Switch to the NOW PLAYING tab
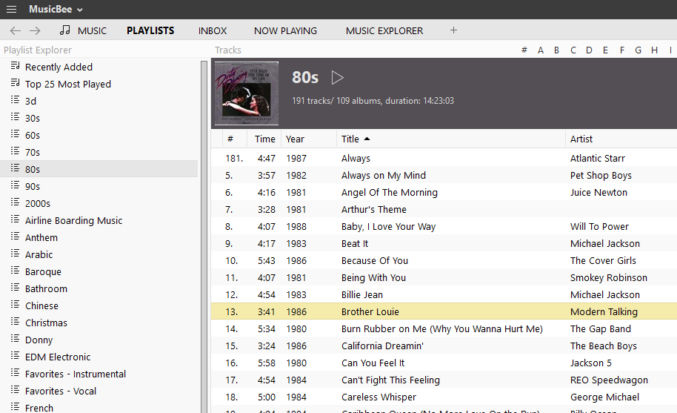Image resolution: width=677 pixels, height=413 pixels. pos(285,31)
